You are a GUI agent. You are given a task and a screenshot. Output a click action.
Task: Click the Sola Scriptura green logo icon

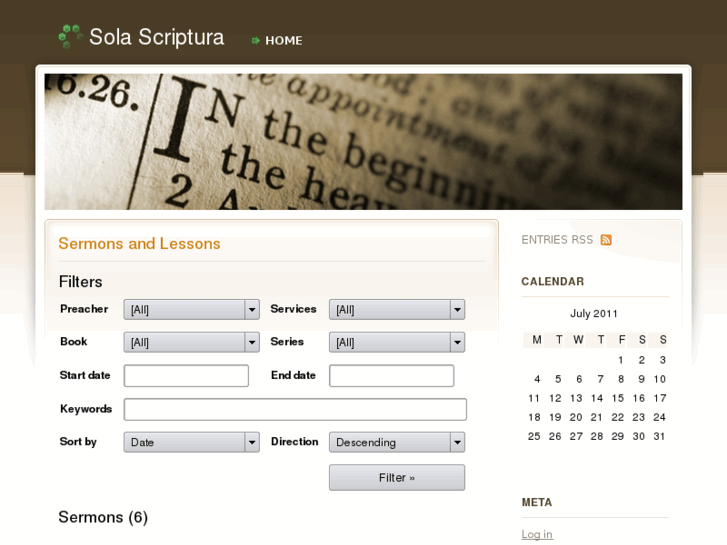click(x=69, y=37)
